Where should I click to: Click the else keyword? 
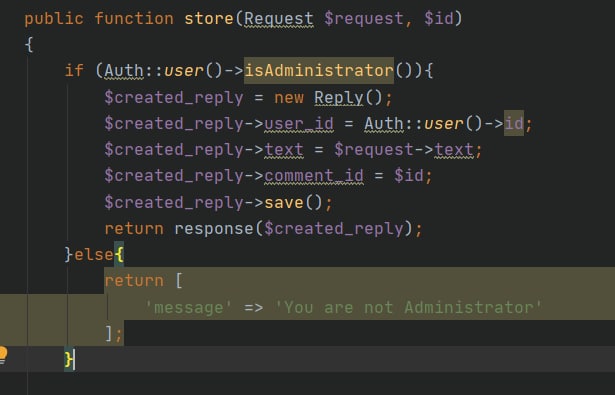(94, 255)
